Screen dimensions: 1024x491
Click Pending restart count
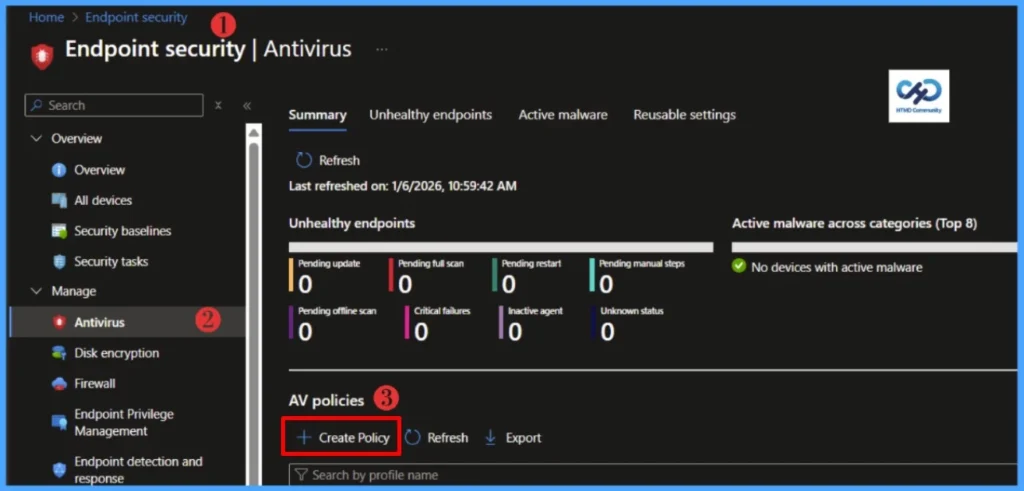point(509,285)
